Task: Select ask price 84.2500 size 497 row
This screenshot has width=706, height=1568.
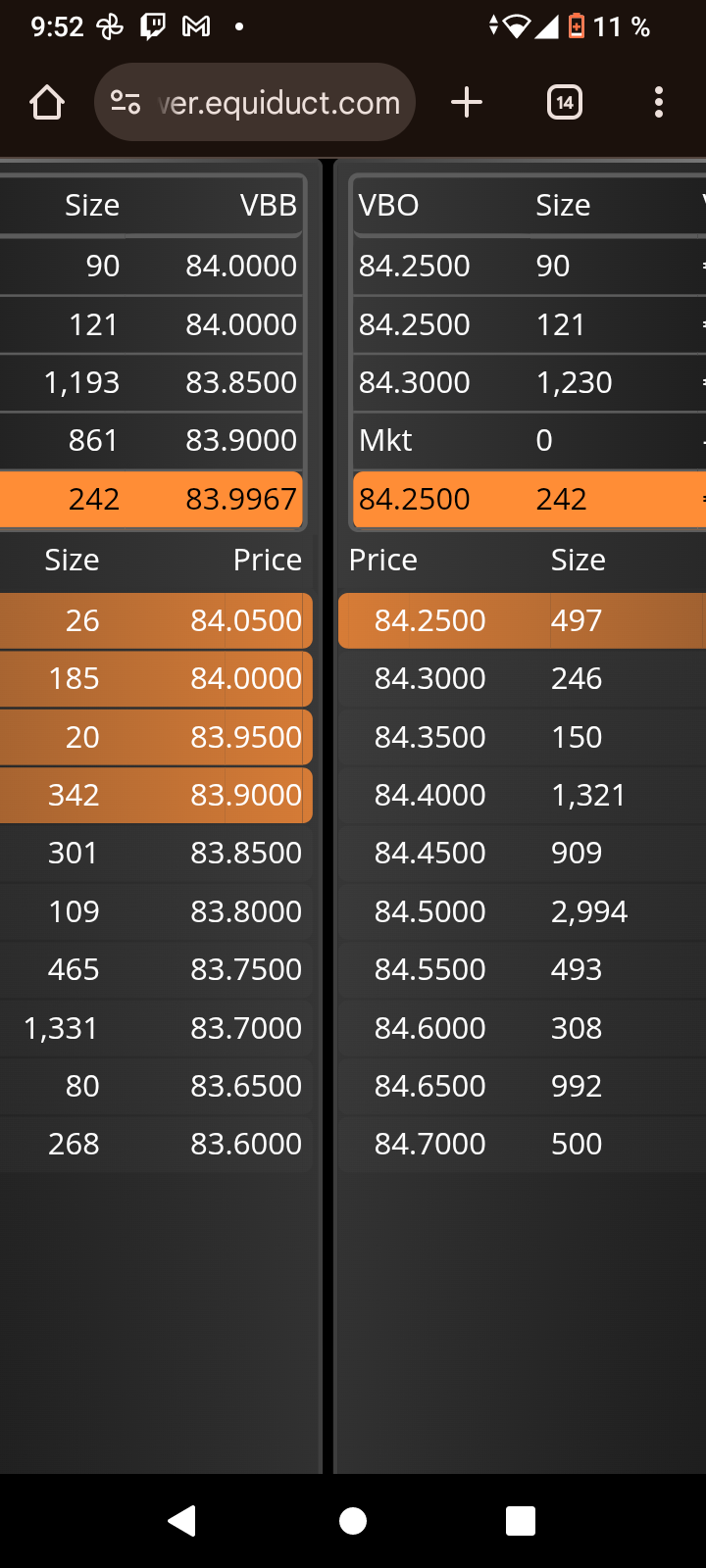Action: click(x=522, y=620)
